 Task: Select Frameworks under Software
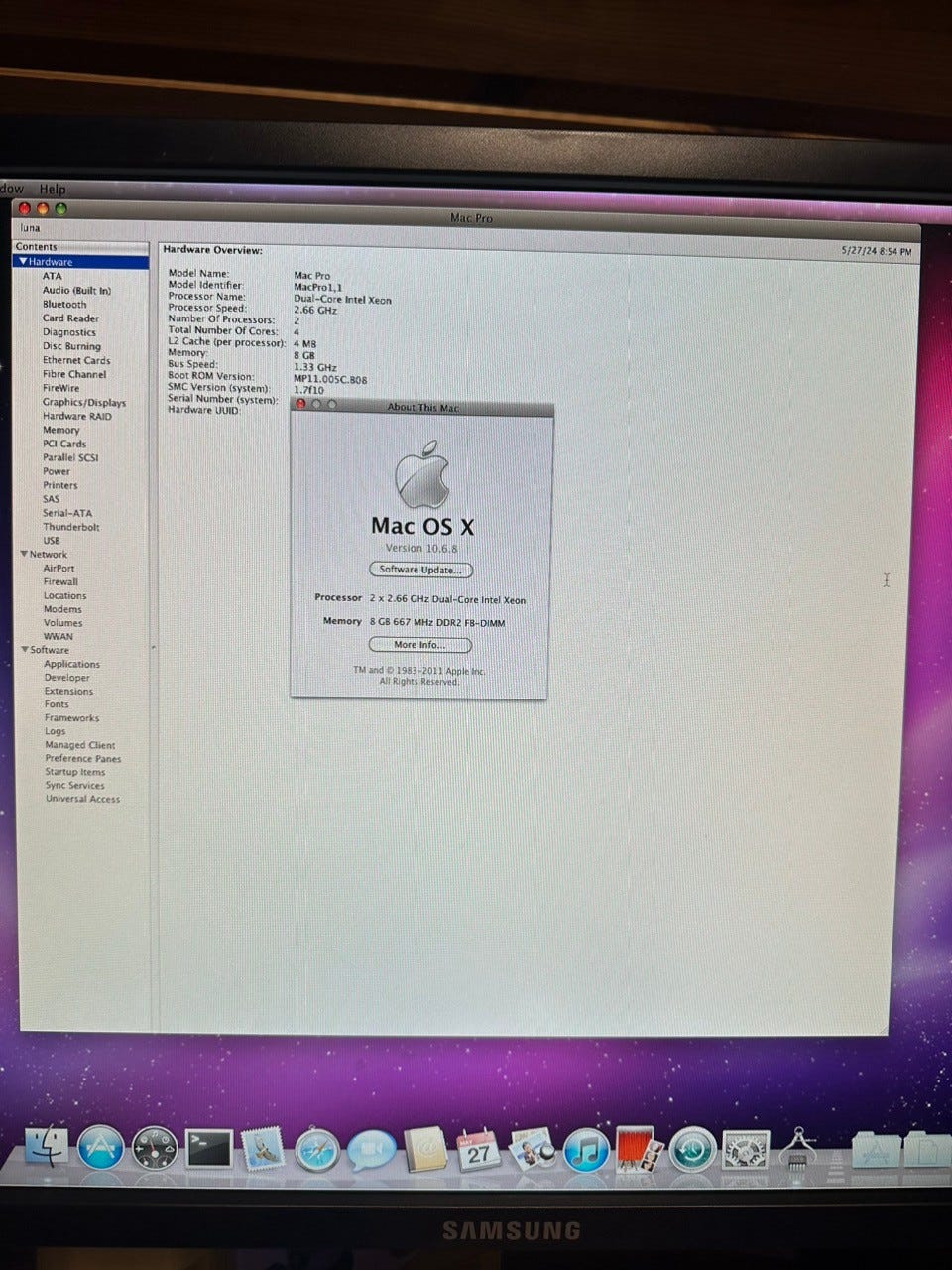[x=72, y=717]
